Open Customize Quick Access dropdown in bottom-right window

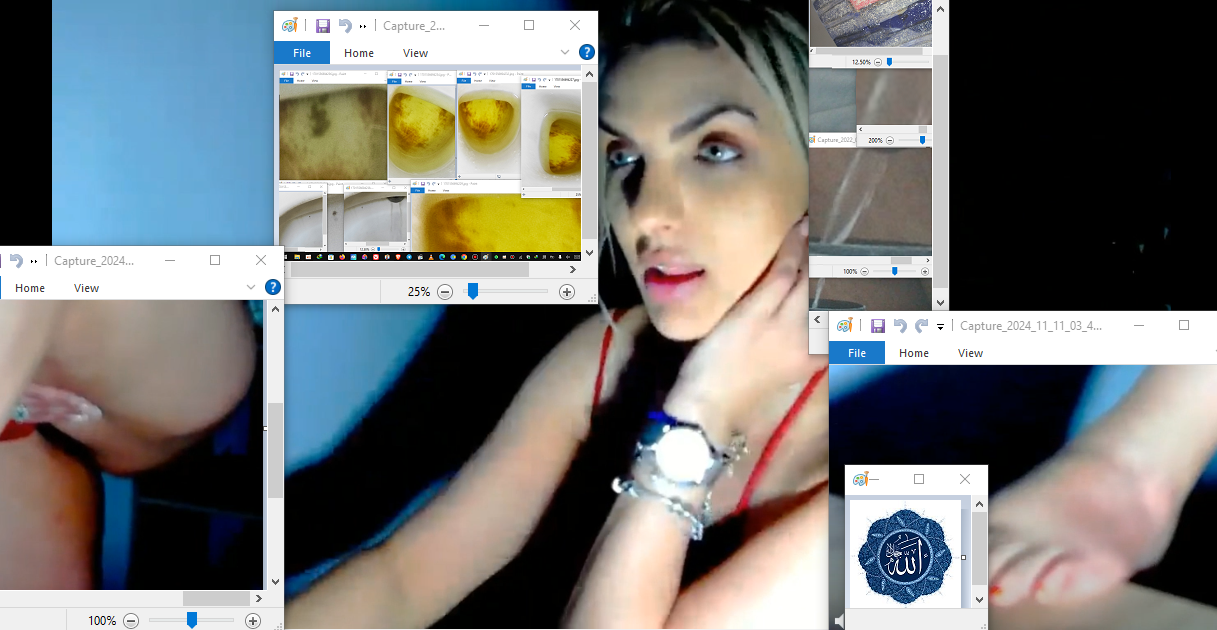pyautogui.click(x=941, y=327)
